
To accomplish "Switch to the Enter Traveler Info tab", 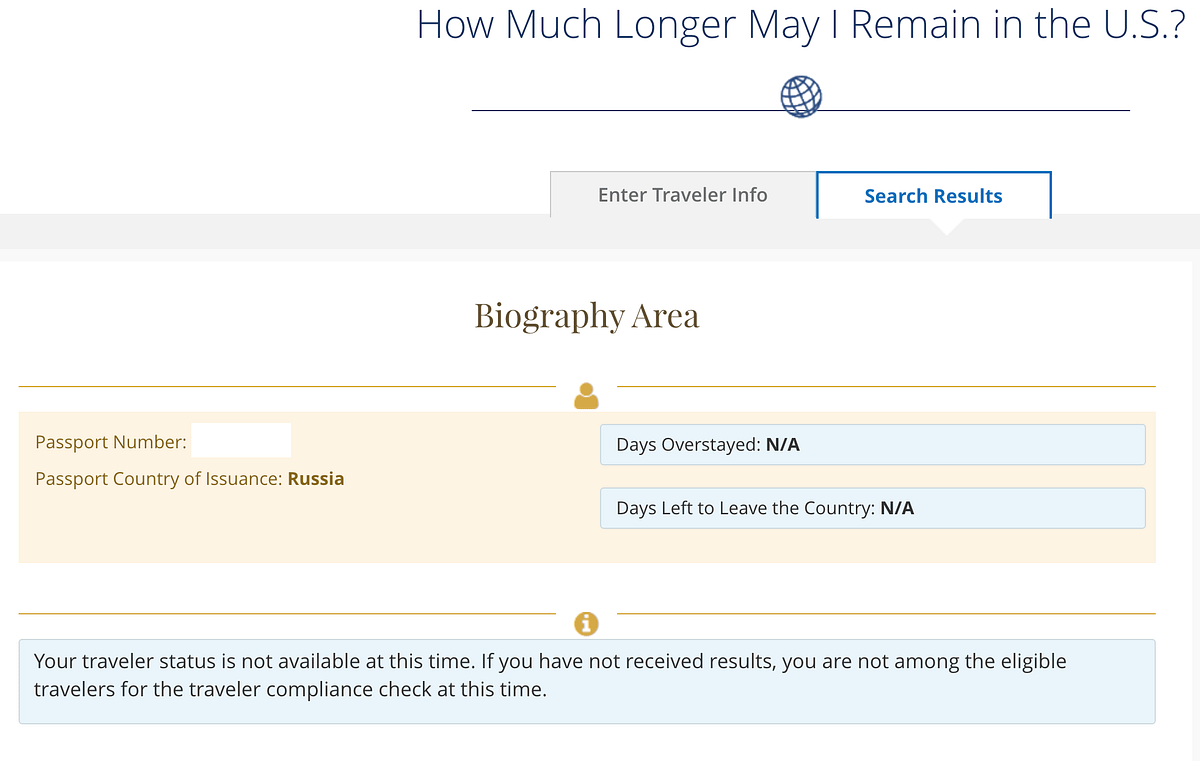I will [x=682, y=195].
